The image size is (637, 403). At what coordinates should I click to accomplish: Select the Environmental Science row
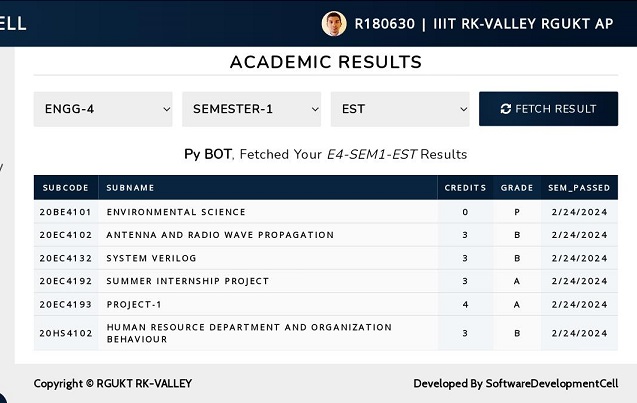pyautogui.click(x=326, y=212)
